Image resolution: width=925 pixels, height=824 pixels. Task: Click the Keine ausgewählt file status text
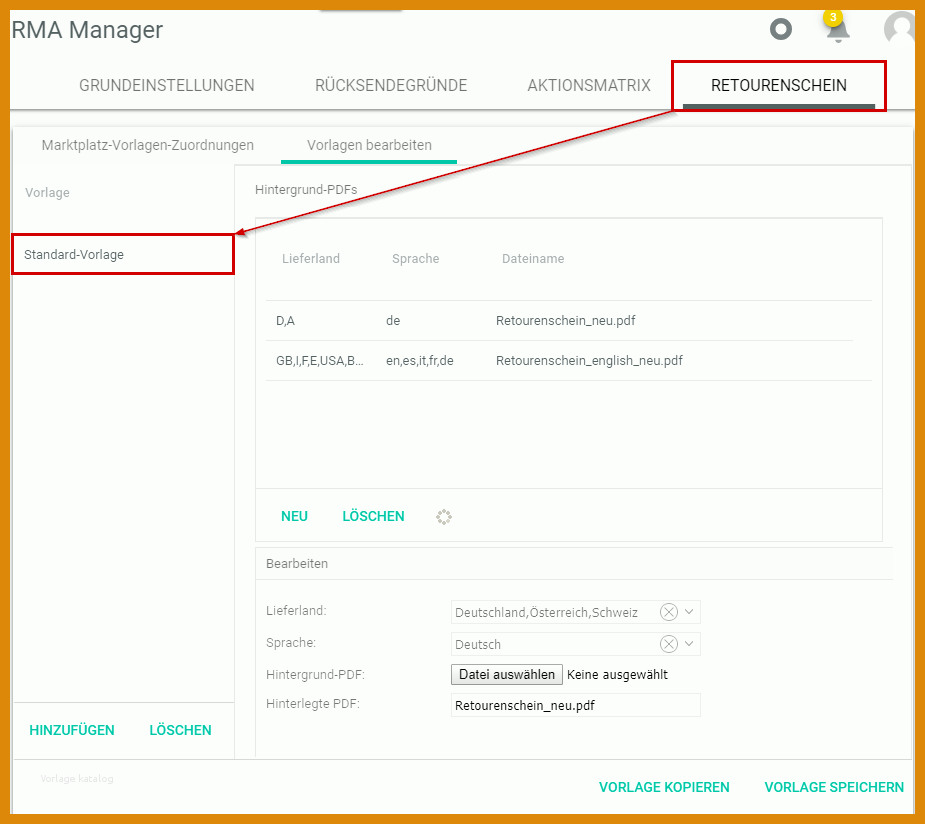(617, 675)
